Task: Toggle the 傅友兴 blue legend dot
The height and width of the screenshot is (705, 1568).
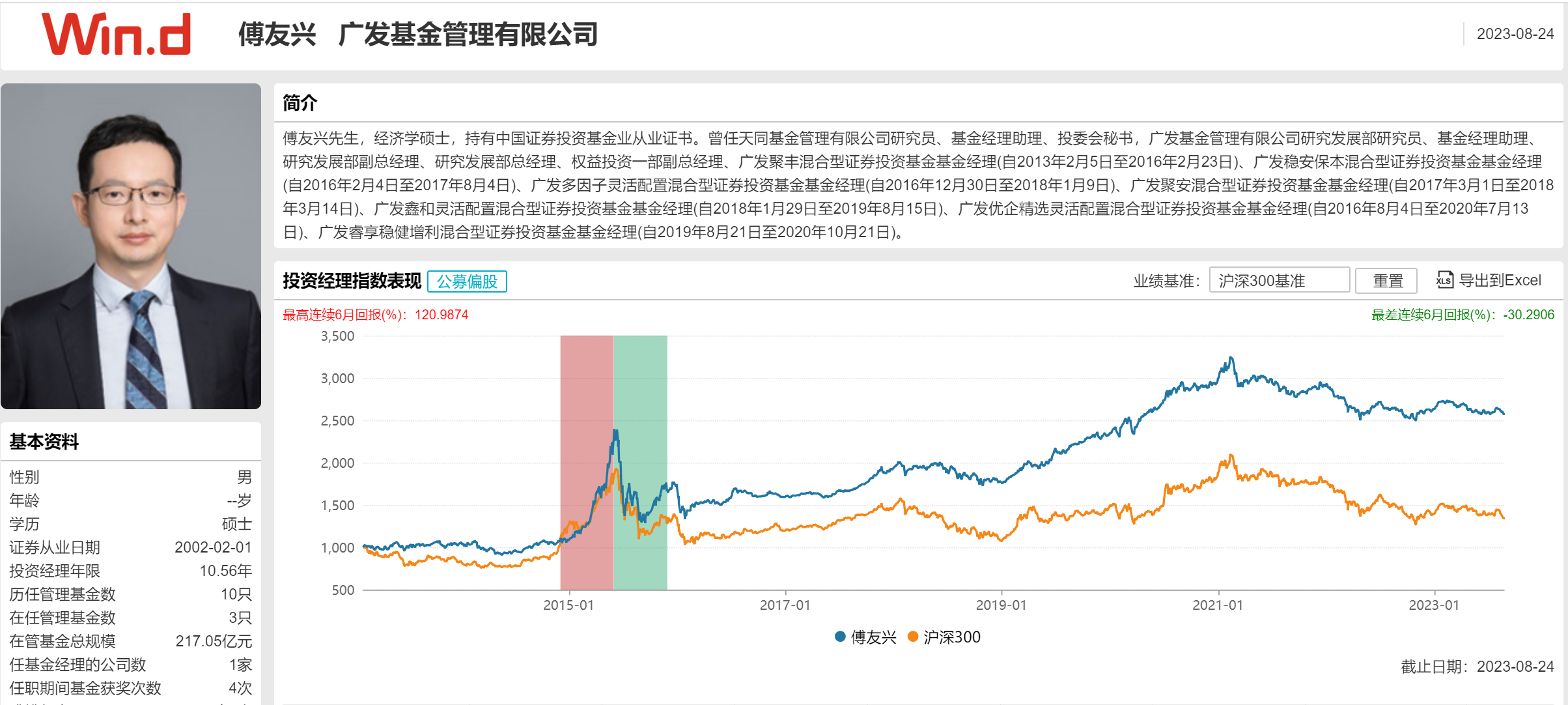Action: coord(840,637)
